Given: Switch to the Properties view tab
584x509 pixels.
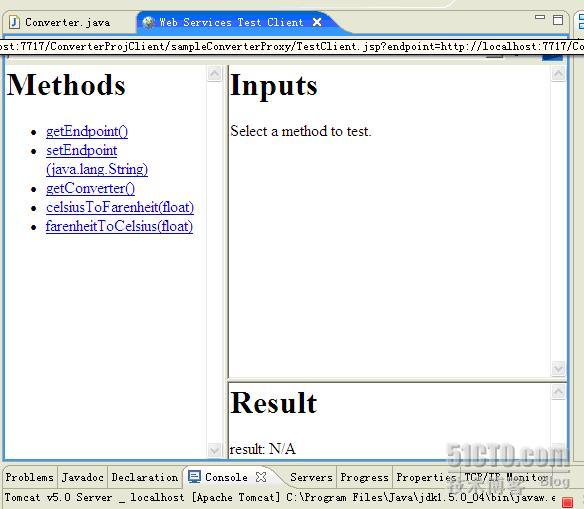Looking at the screenshot, I should coord(426,477).
